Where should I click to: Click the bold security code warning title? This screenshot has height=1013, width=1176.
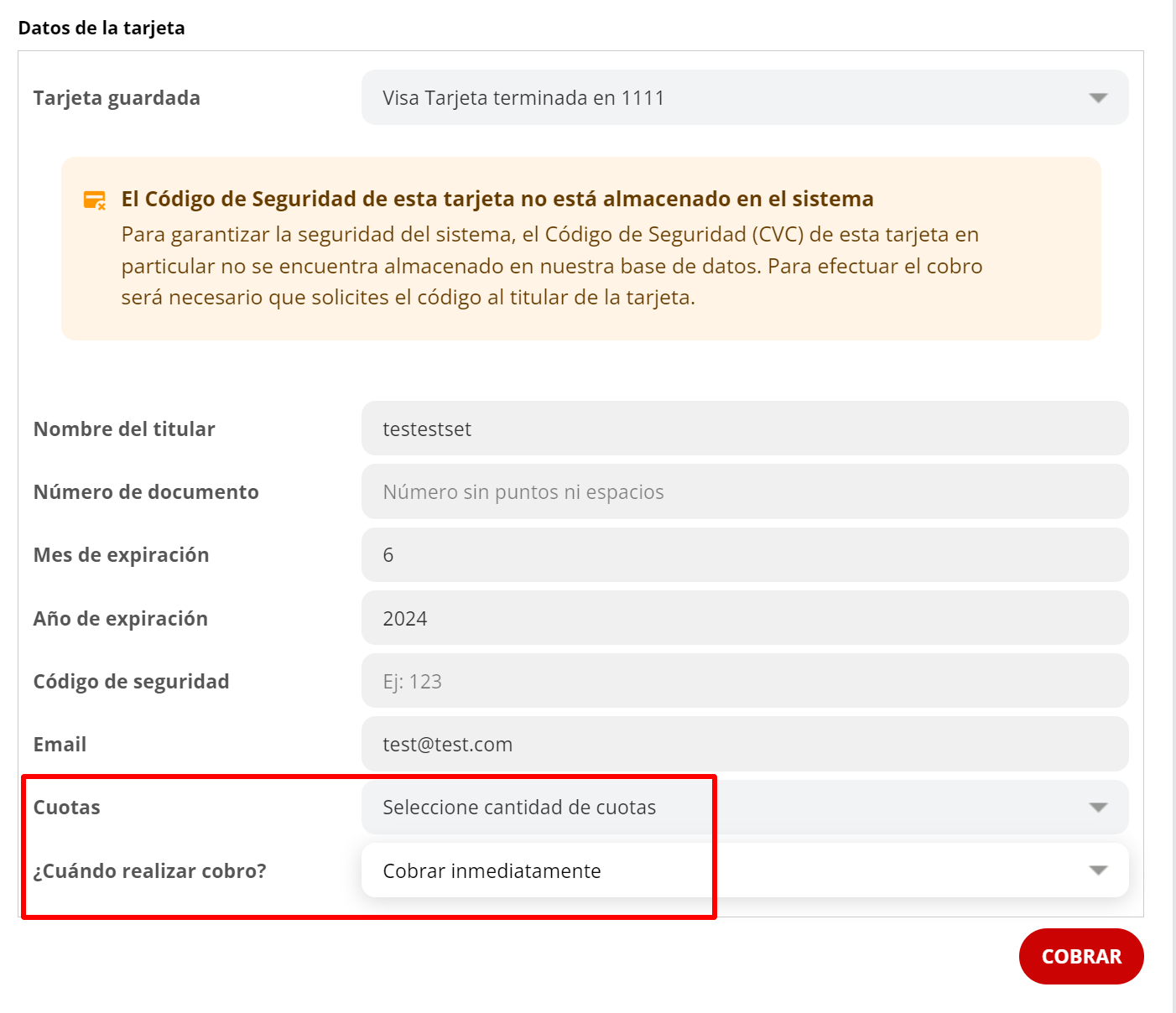[497, 199]
